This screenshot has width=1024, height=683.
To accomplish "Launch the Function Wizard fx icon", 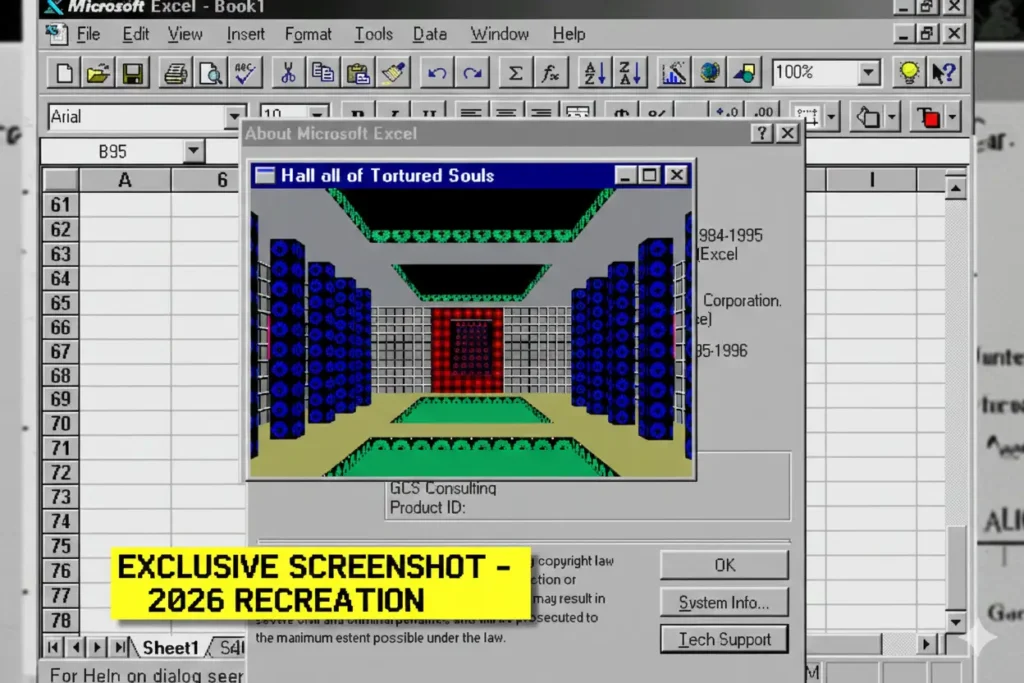I will 550,73.
